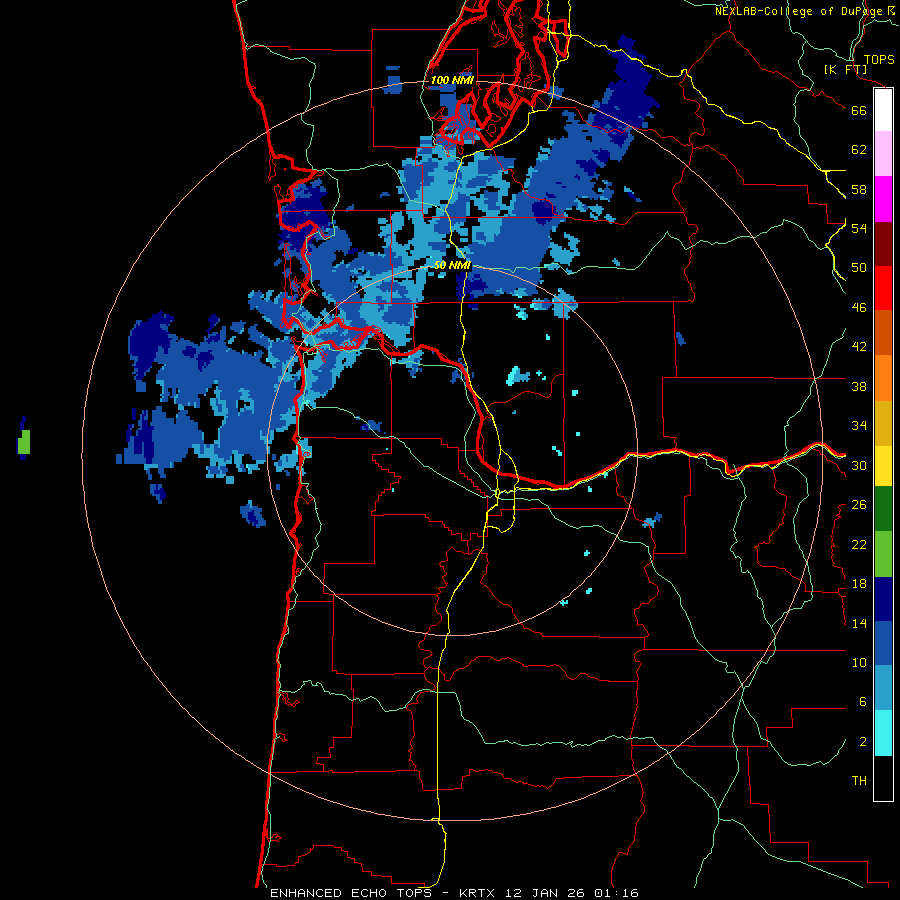This screenshot has height=900, width=900.
Task: Click the 50 NMI range ring label
Action: (x=452, y=265)
